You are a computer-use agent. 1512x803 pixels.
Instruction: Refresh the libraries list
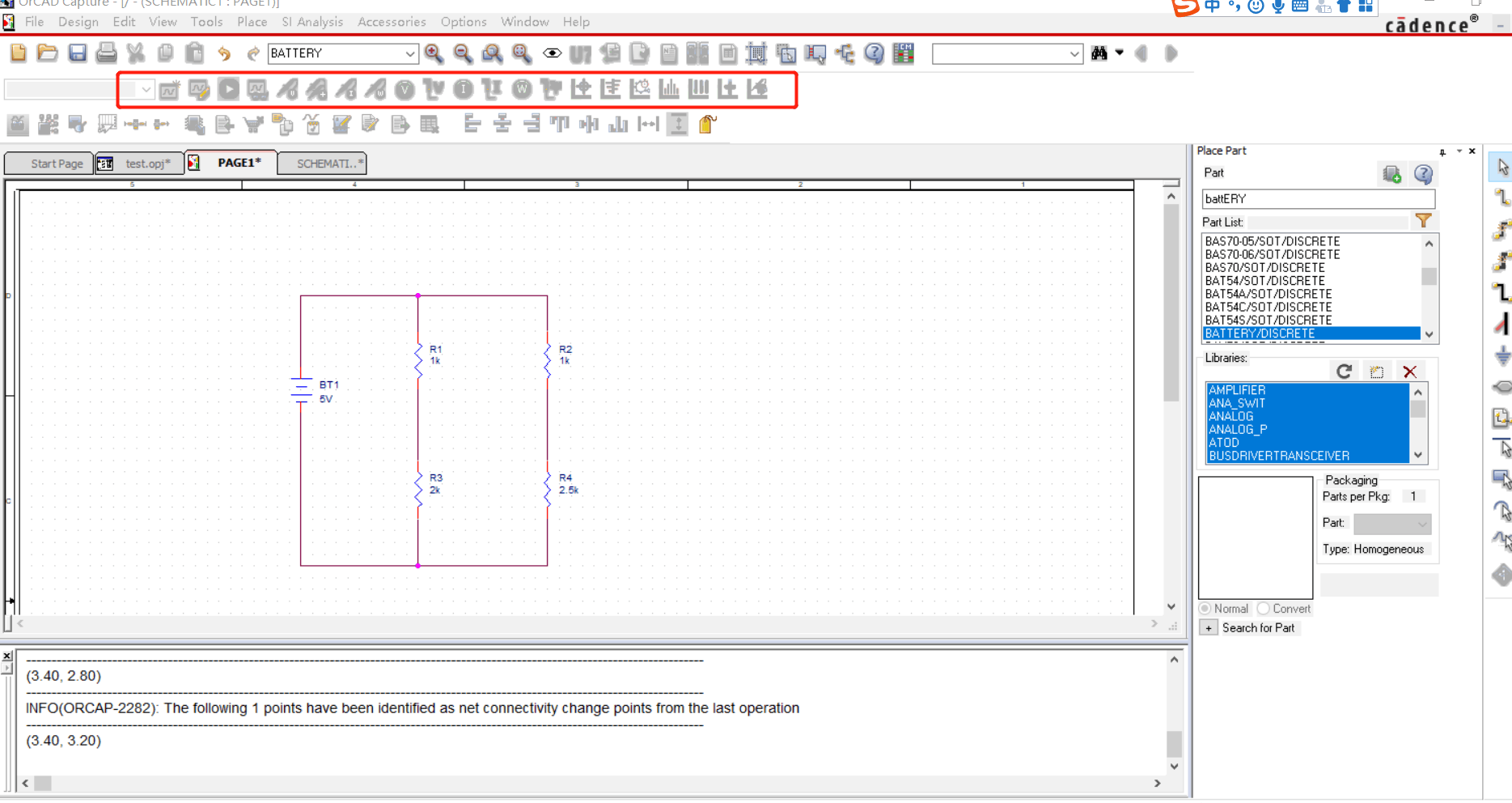1344,371
